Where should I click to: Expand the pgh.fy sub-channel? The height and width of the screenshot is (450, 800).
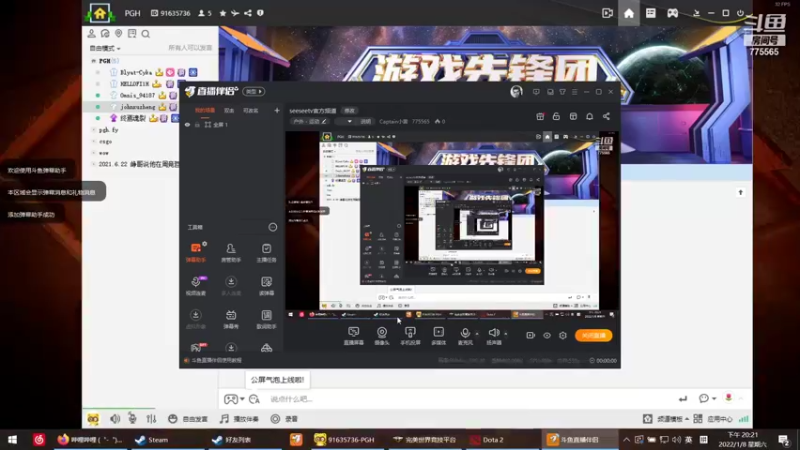[93, 130]
